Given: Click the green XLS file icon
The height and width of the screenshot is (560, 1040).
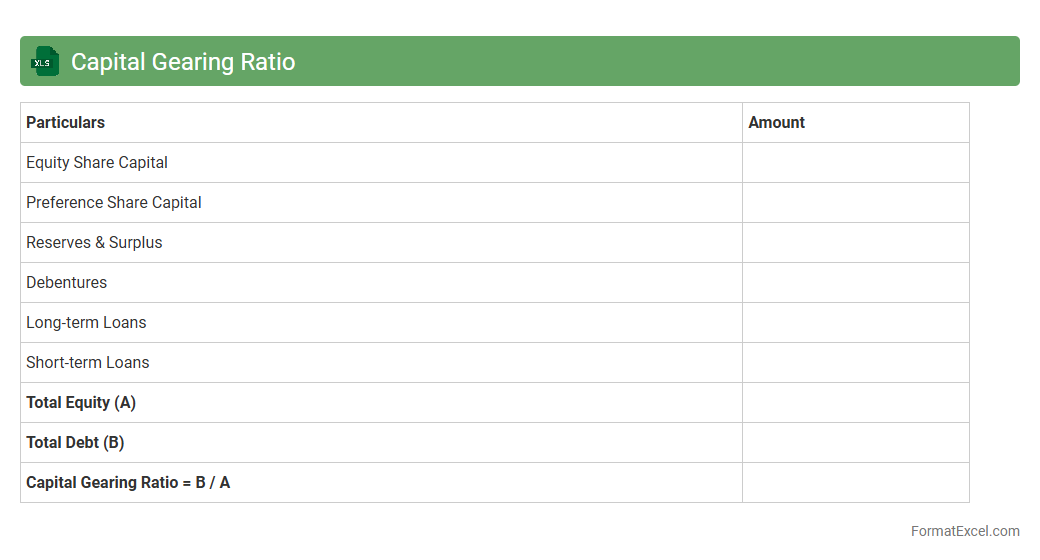Looking at the screenshot, I should [45, 62].
